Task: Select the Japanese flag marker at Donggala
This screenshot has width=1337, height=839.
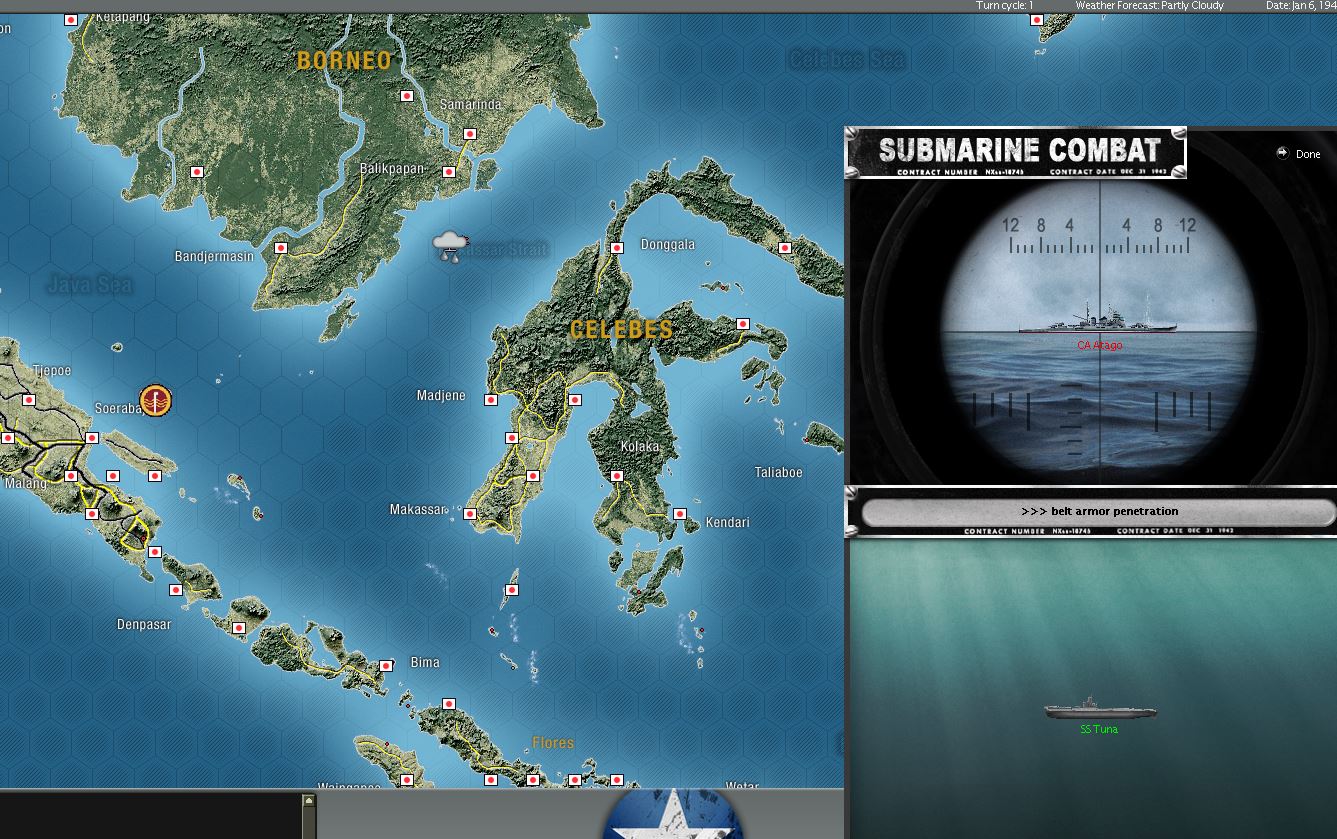Action: click(x=617, y=248)
